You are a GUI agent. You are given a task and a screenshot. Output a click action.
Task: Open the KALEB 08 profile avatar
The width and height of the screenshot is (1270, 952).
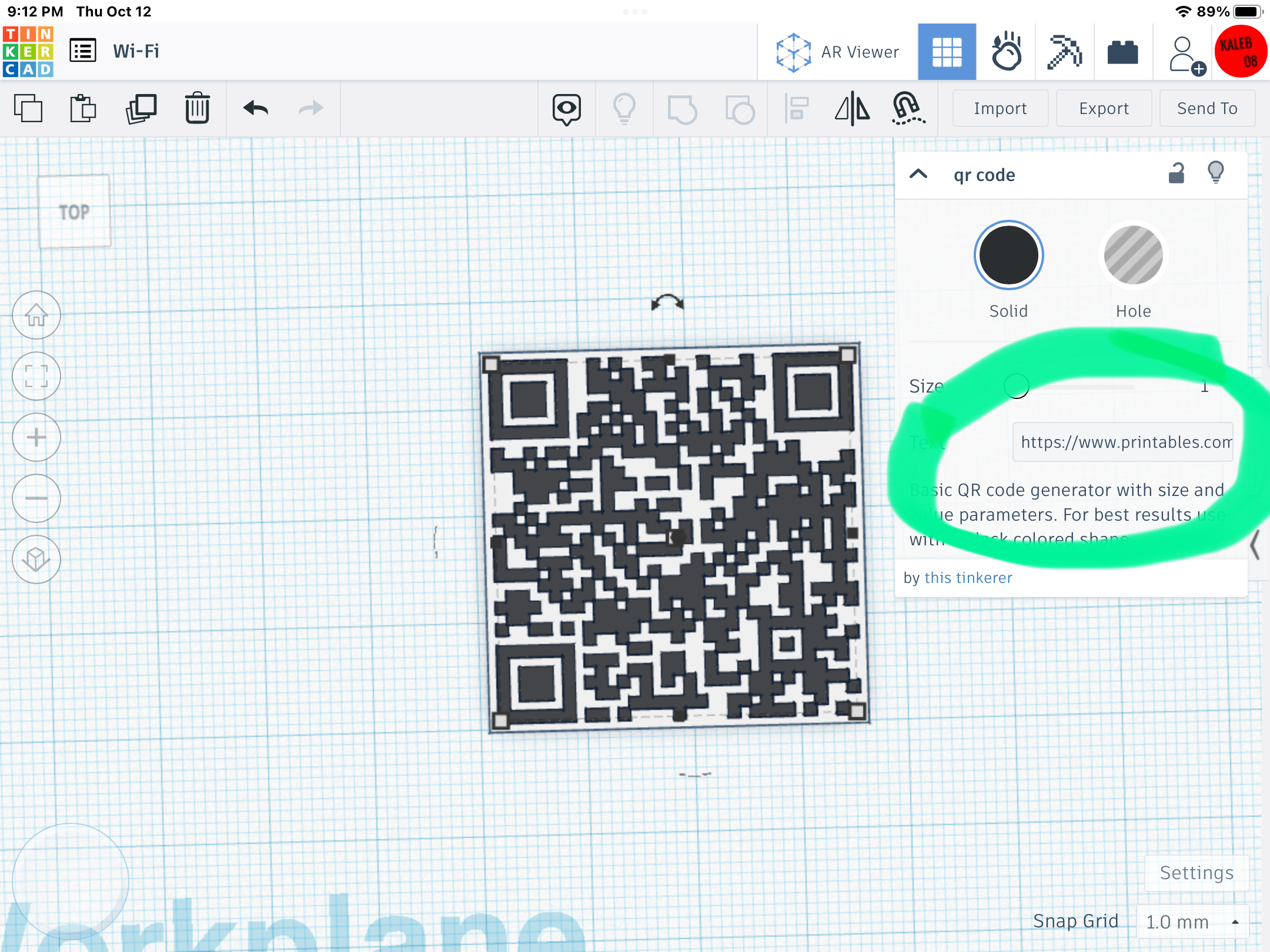tap(1241, 52)
